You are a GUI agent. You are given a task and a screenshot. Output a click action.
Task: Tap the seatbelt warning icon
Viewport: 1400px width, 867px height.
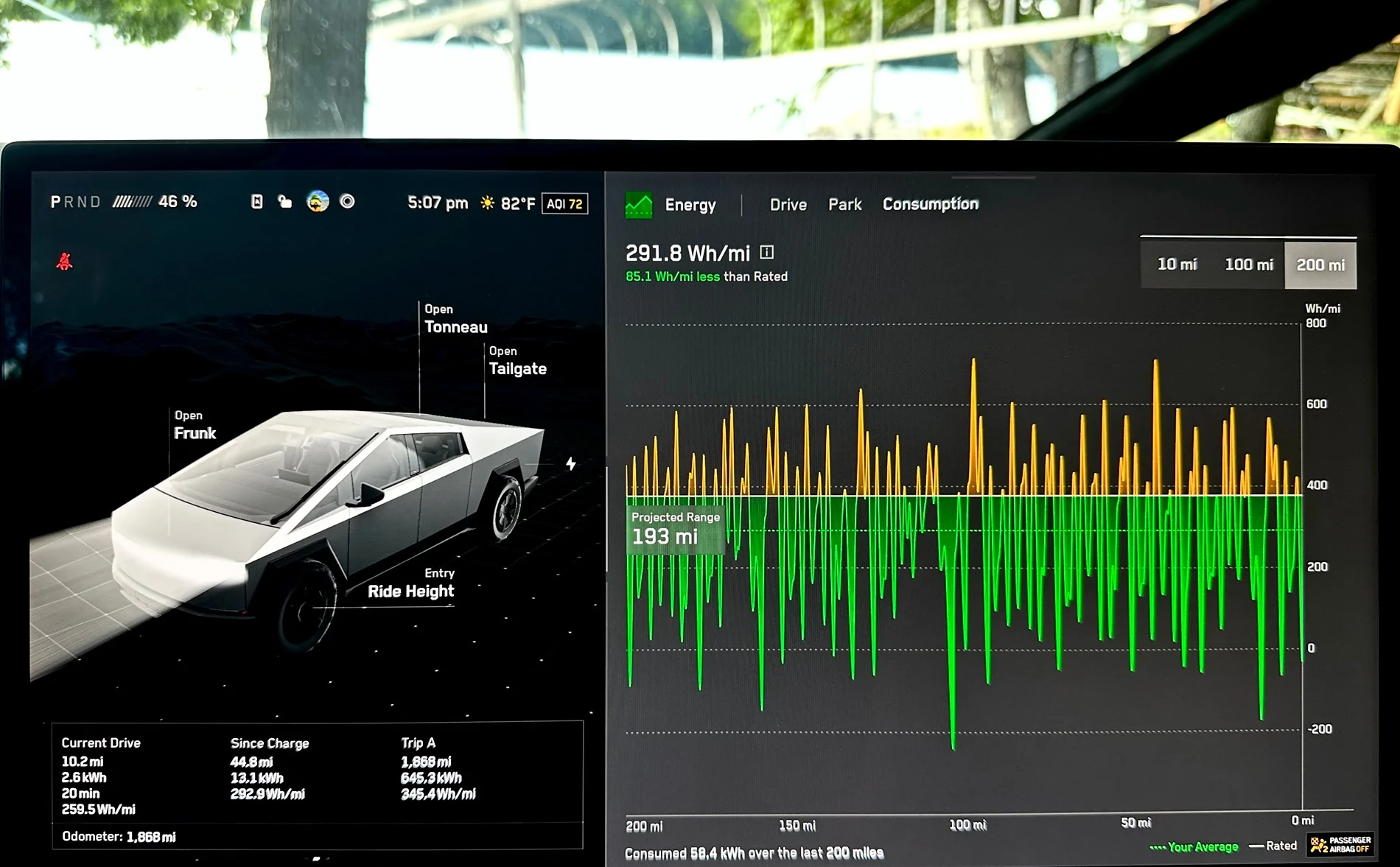65,261
